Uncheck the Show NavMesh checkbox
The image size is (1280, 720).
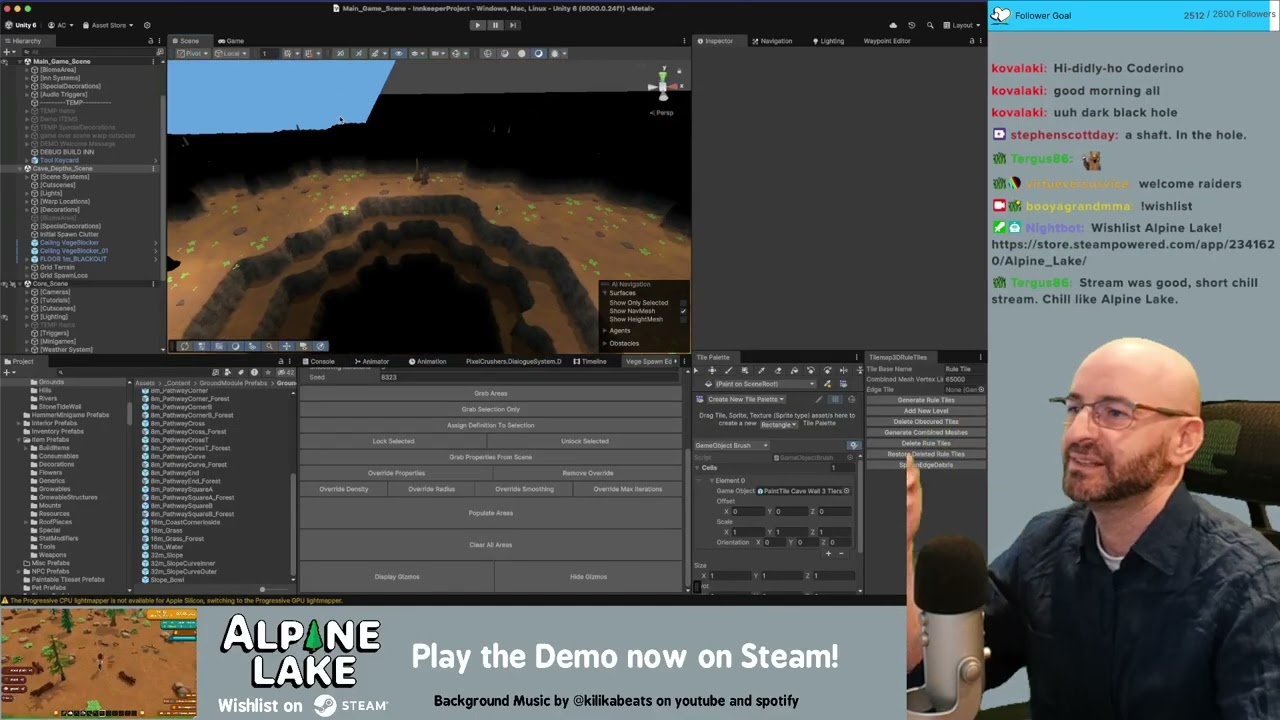(x=683, y=311)
